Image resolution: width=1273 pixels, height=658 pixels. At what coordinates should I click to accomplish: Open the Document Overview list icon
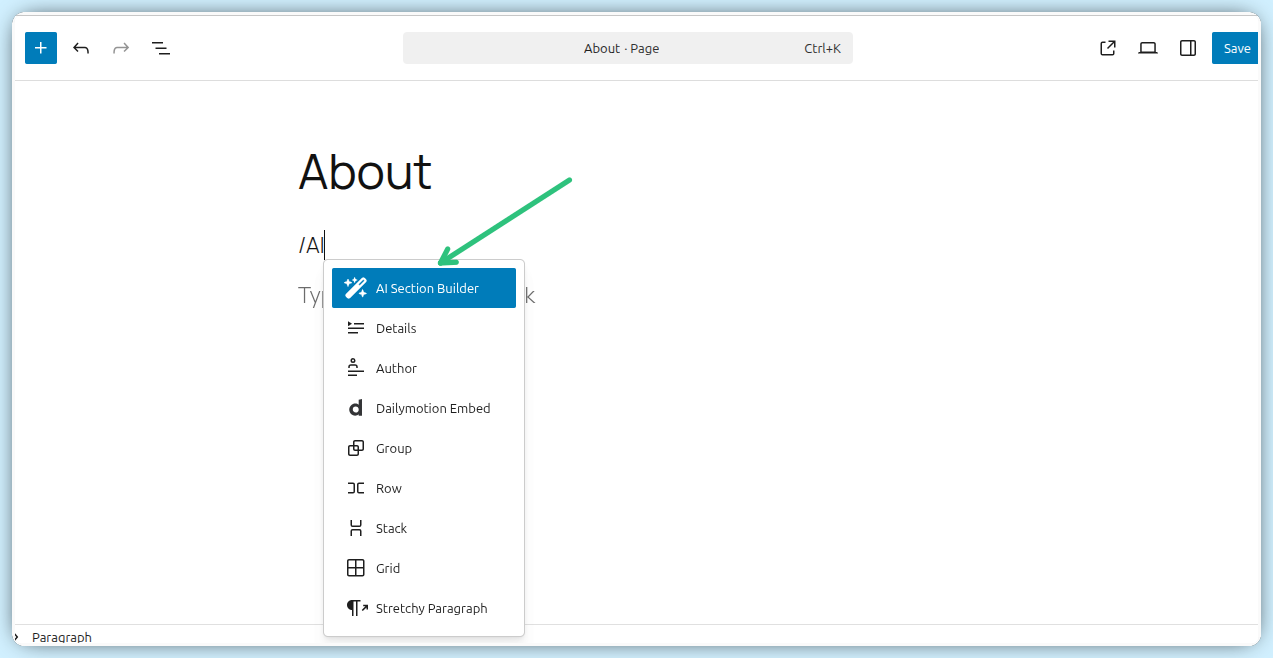click(160, 48)
